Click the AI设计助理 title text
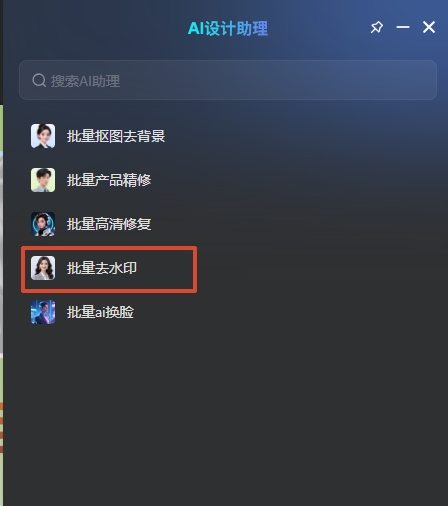448x506 pixels. (228, 28)
